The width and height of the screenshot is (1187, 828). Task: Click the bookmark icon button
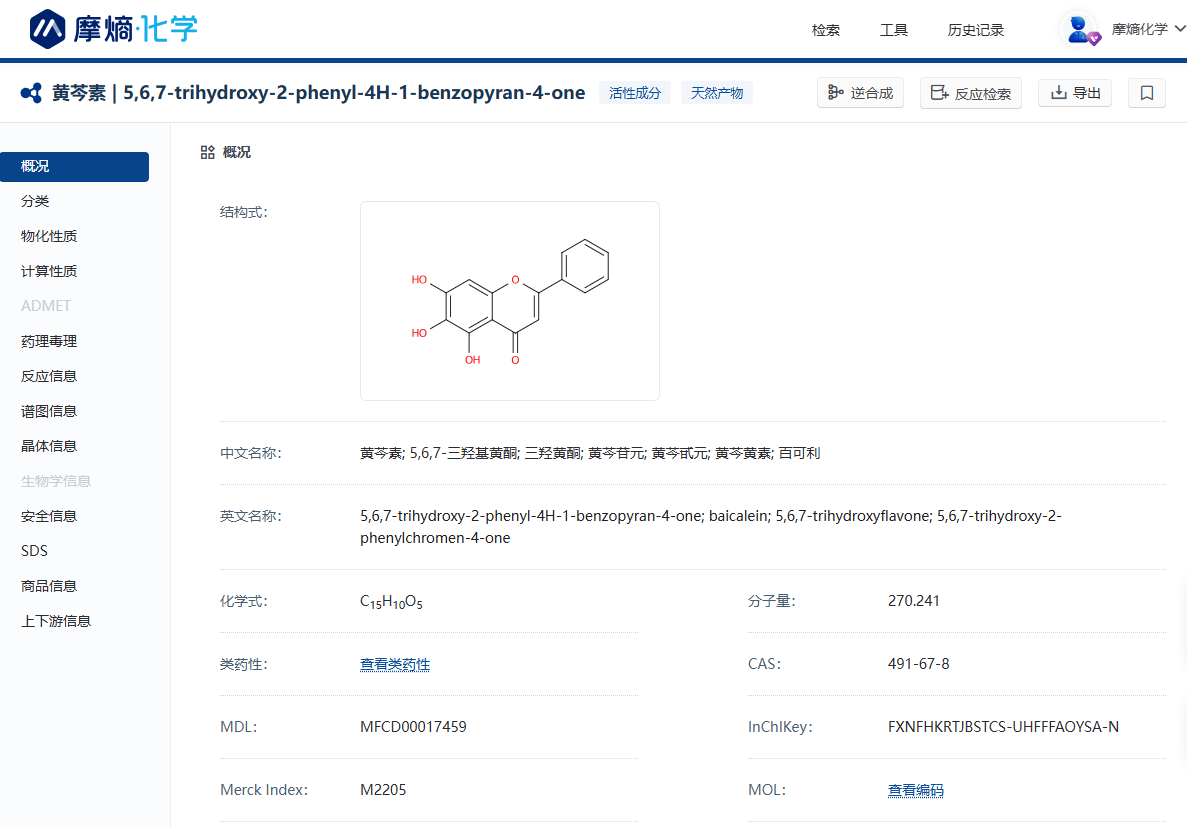point(1147,93)
